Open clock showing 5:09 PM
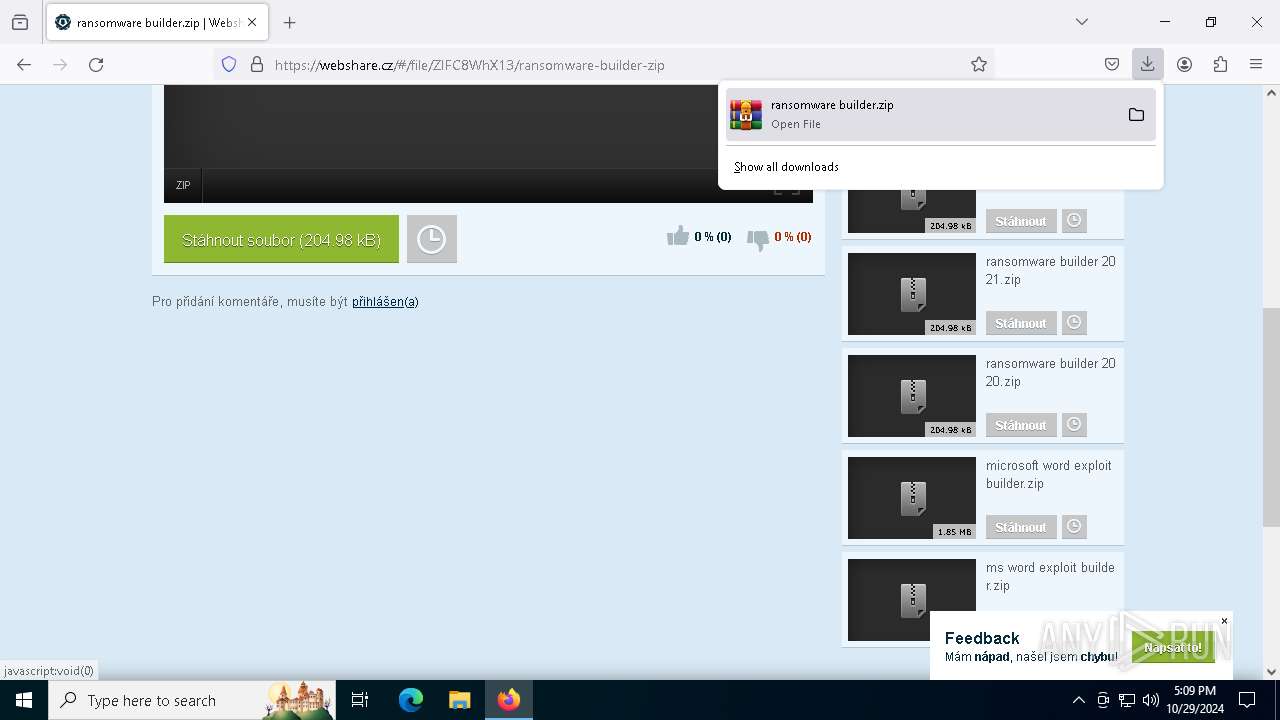1280x720 pixels. tap(1195, 700)
